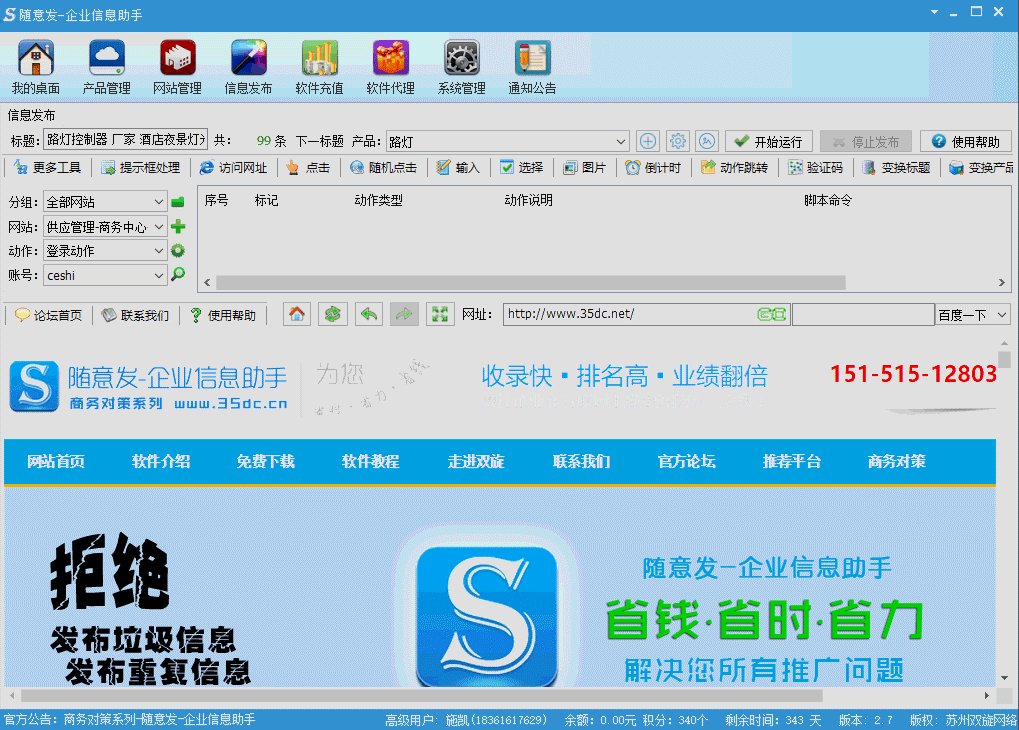This screenshot has height=730, width=1019.
Task: Expand the 百度一下 search dropdown
Action: point(1002,315)
